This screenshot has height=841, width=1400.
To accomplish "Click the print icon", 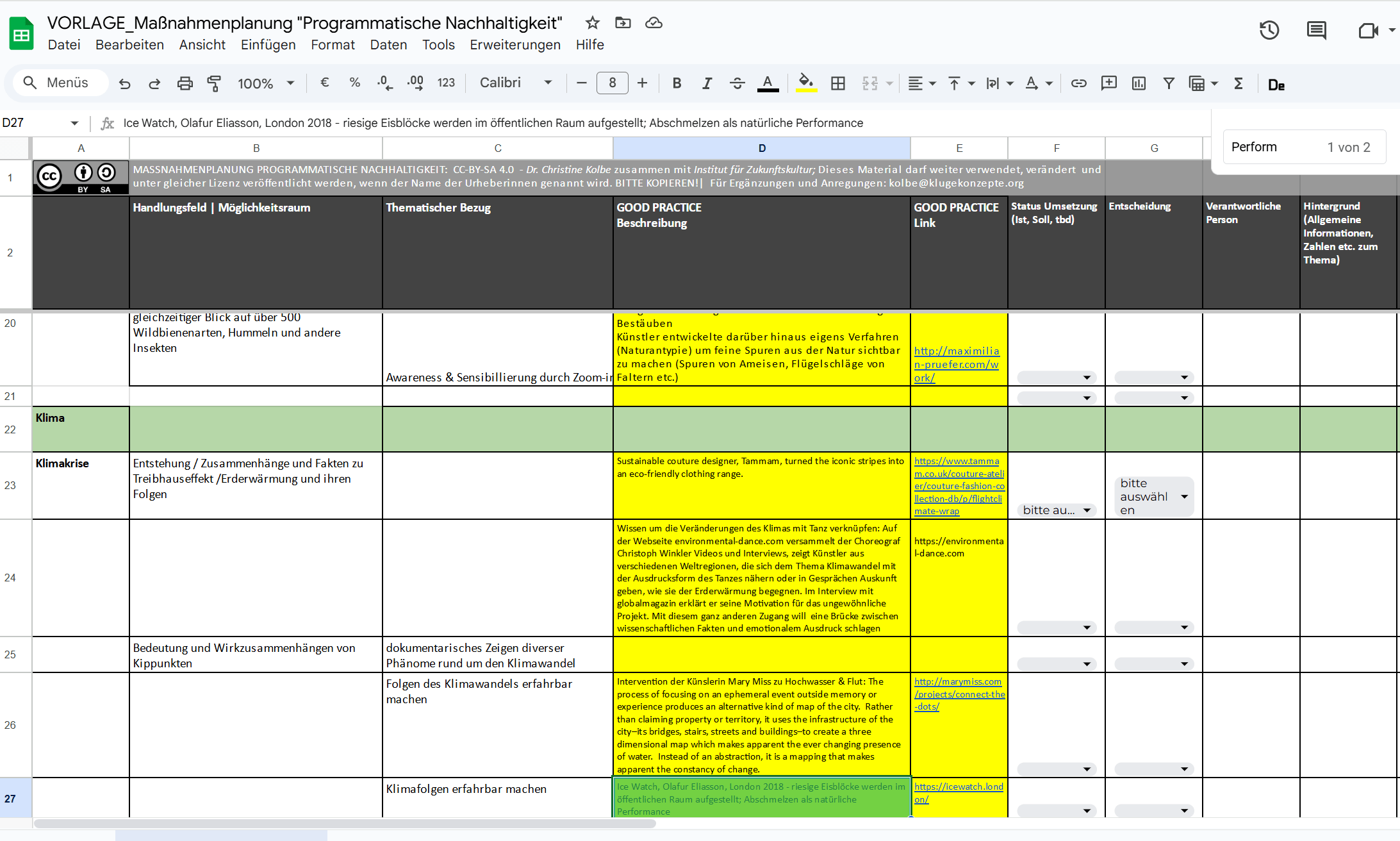I will (x=185, y=83).
